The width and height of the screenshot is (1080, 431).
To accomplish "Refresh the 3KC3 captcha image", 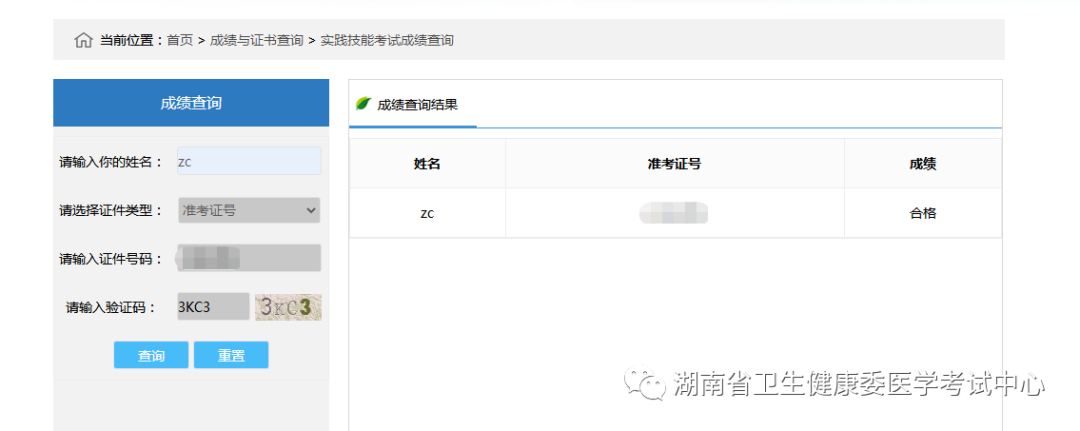I will click(288, 308).
